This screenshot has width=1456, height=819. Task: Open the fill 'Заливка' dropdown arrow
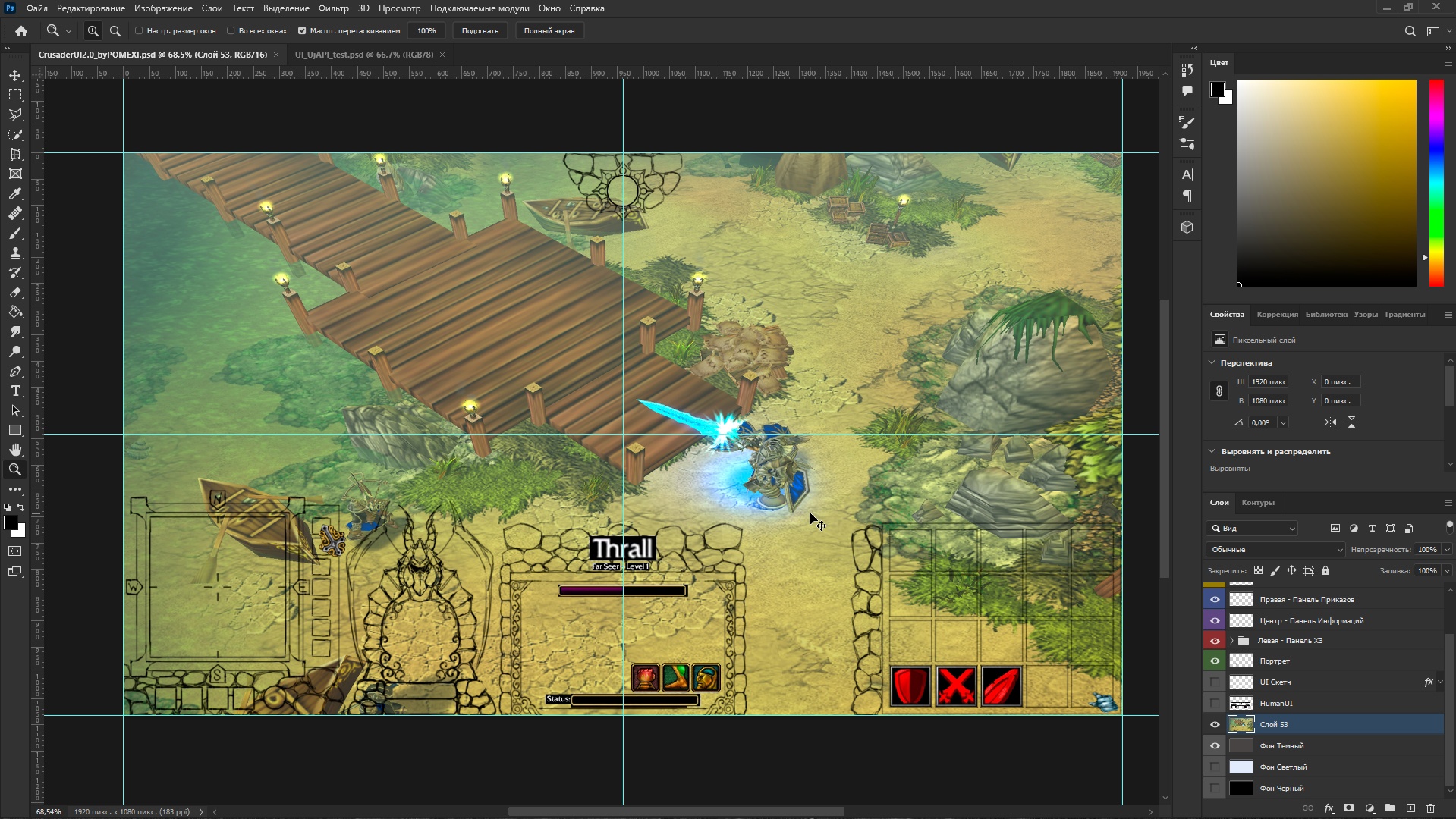click(1447, 571)
